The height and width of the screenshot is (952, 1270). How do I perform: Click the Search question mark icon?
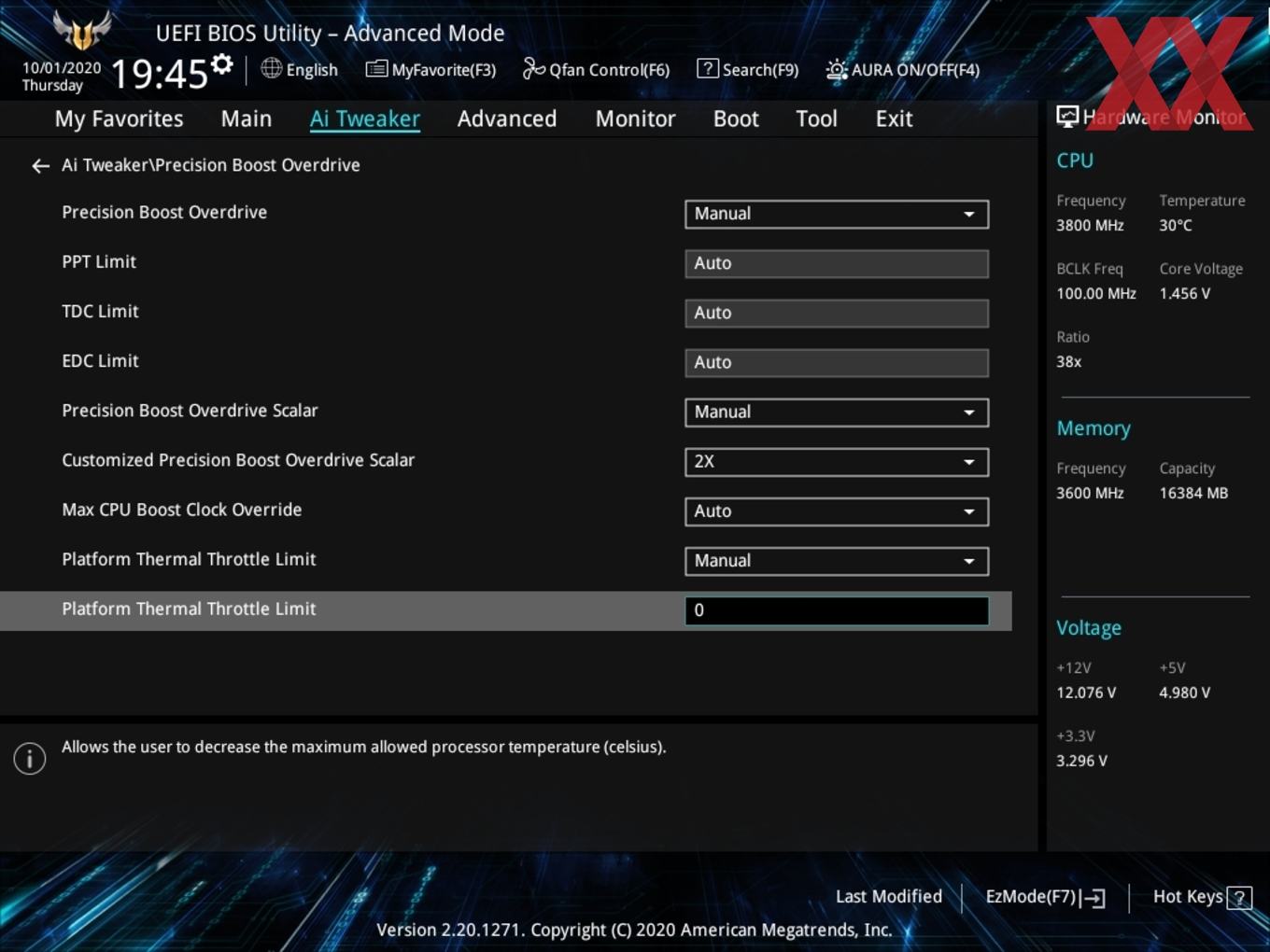tap(708, 68)
